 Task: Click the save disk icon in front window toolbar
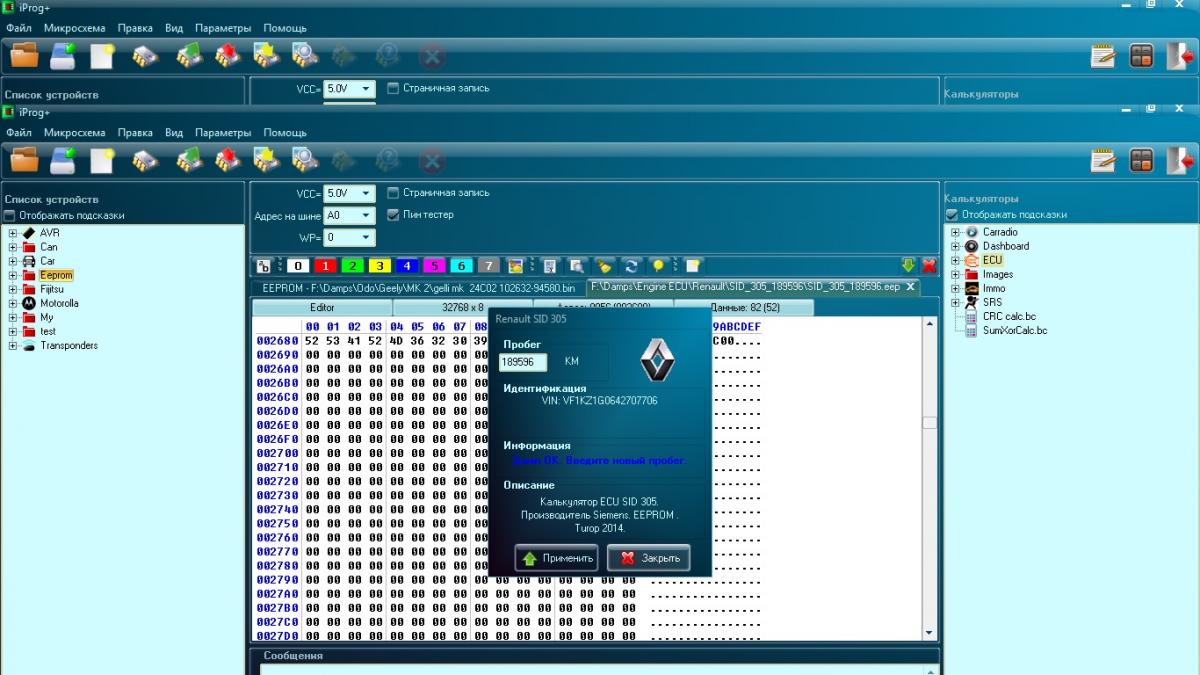coord(63,160)
